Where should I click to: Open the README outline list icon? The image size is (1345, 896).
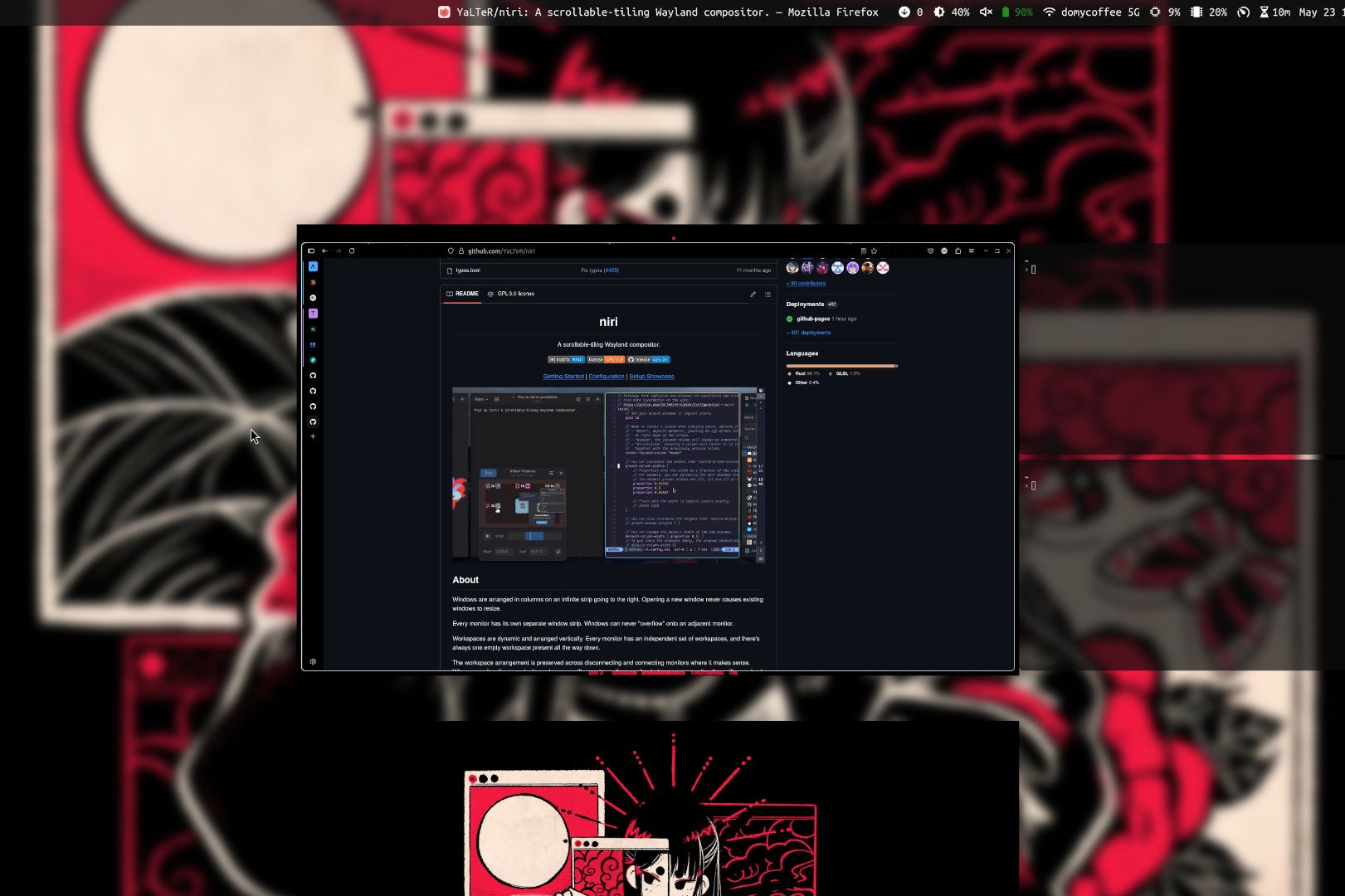tap(768, 294)
